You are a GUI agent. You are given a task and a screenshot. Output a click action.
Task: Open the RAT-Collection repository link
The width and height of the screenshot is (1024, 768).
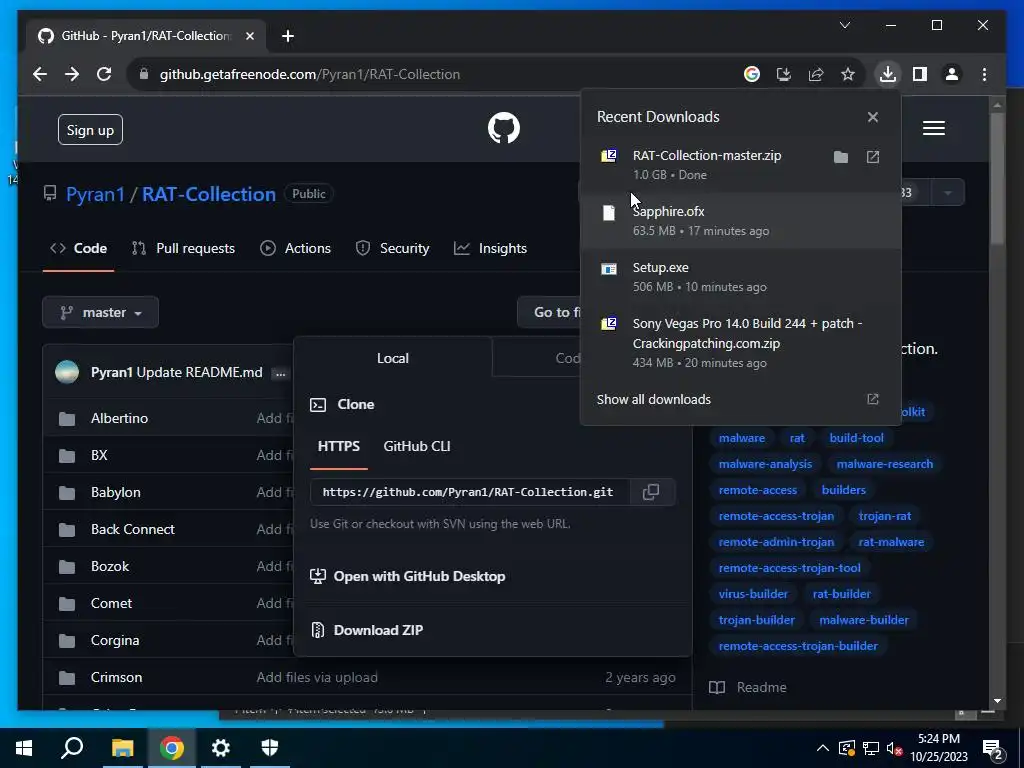click(209, 194)
